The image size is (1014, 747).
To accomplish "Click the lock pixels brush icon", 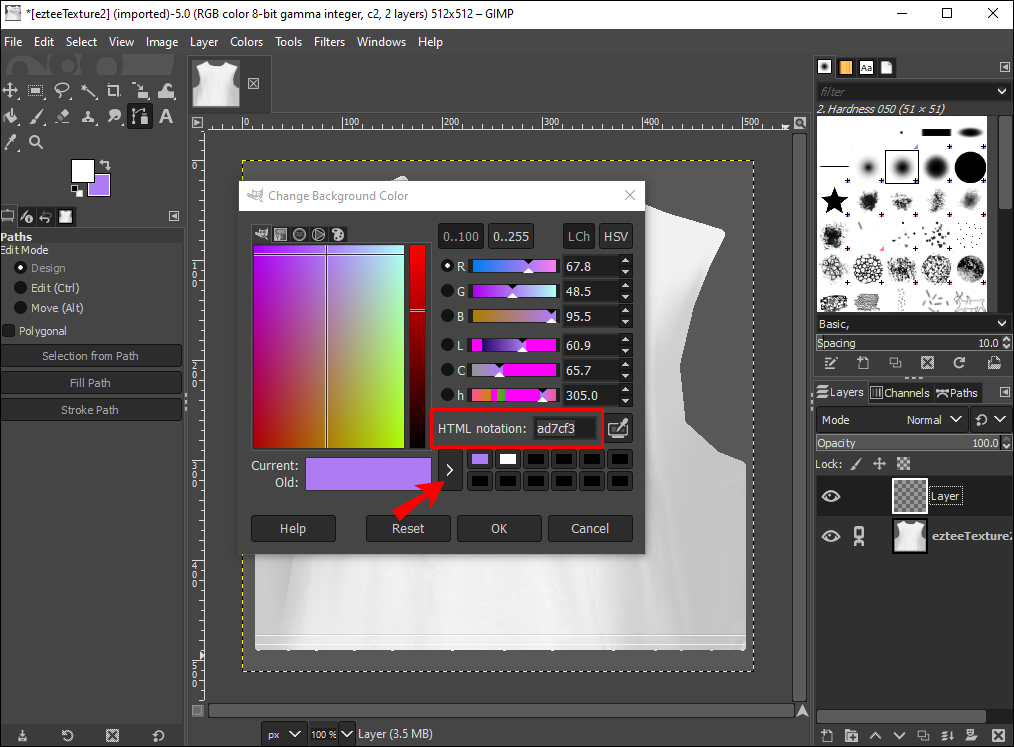I will click(x=855, y=464).
